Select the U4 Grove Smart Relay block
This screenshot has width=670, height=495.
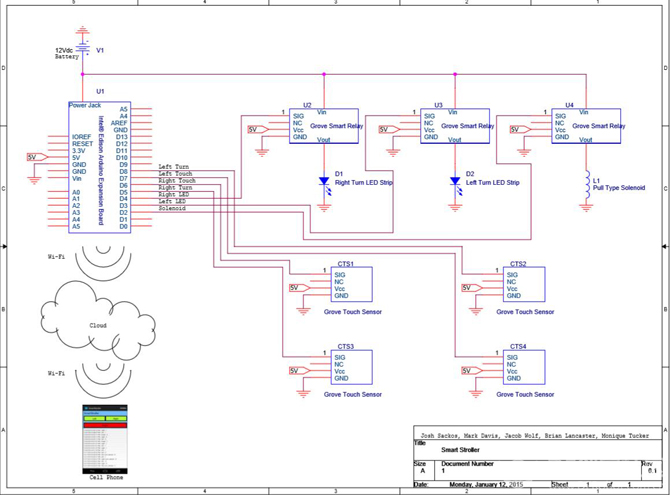pos(586,126)
